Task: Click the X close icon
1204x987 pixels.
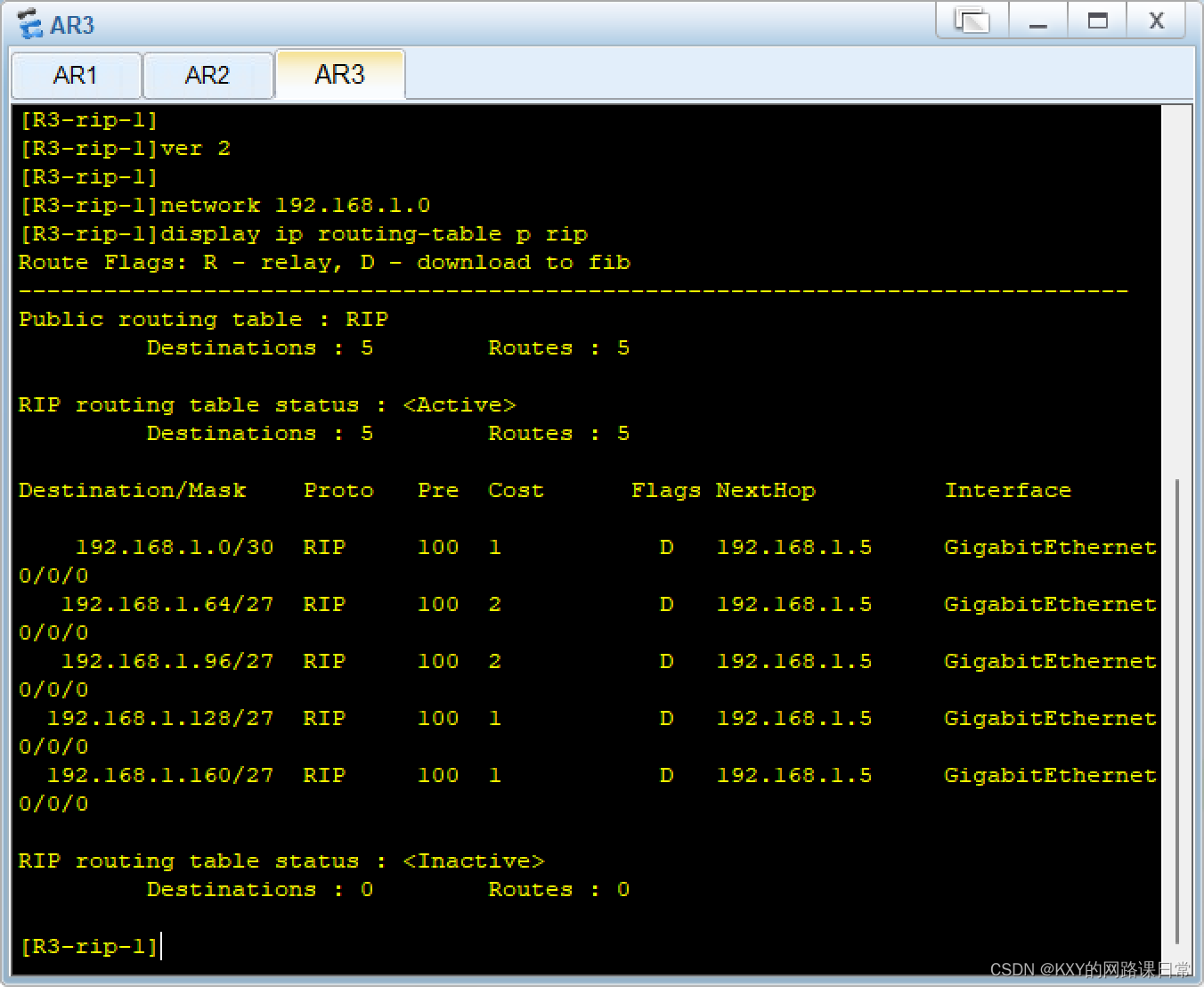Action: 1155,20
